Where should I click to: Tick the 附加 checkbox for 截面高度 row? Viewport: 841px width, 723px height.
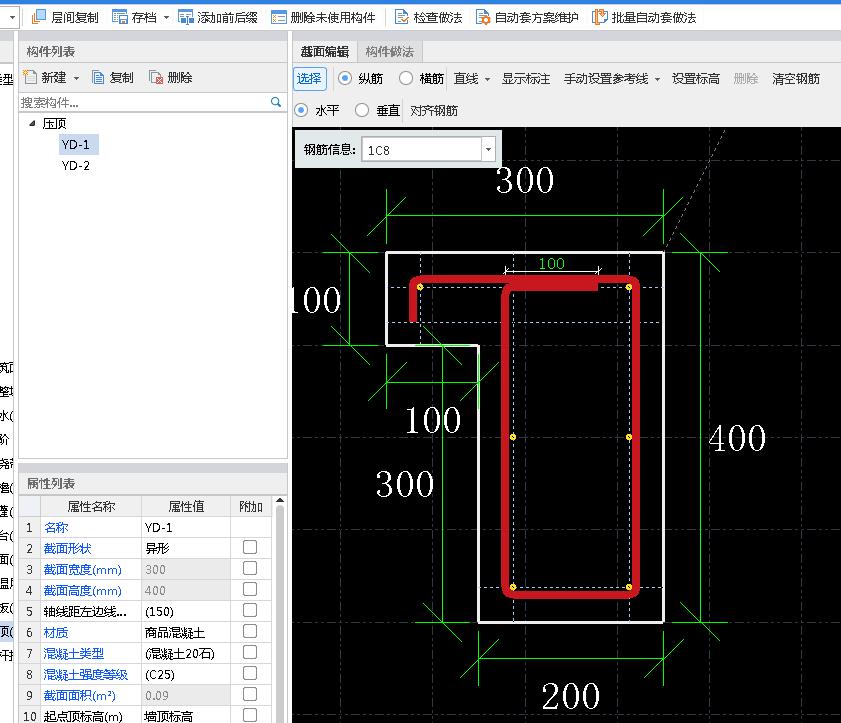[x=250, y=589]
